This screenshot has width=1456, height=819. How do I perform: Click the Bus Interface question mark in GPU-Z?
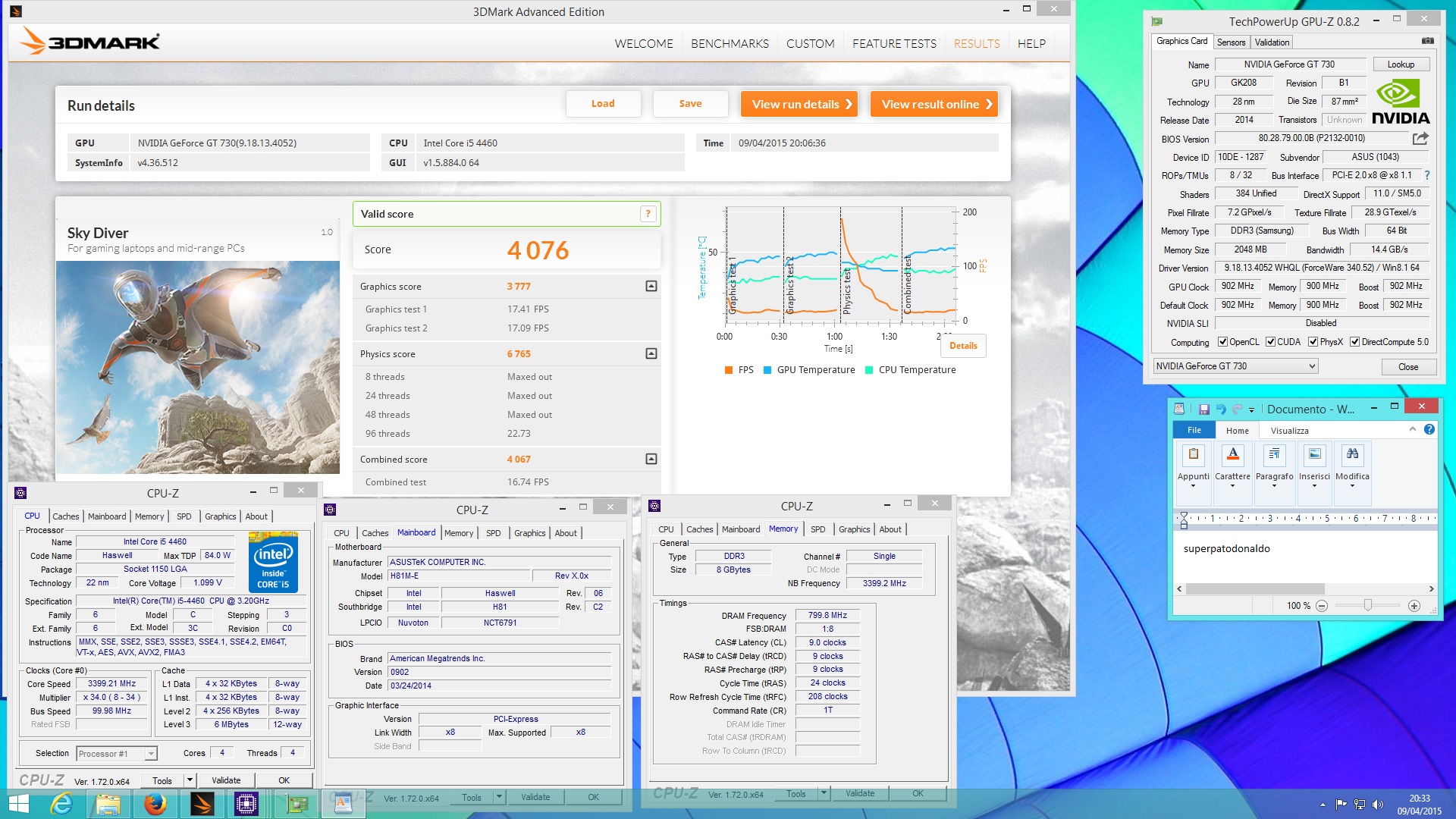(x=1426, y=175)
